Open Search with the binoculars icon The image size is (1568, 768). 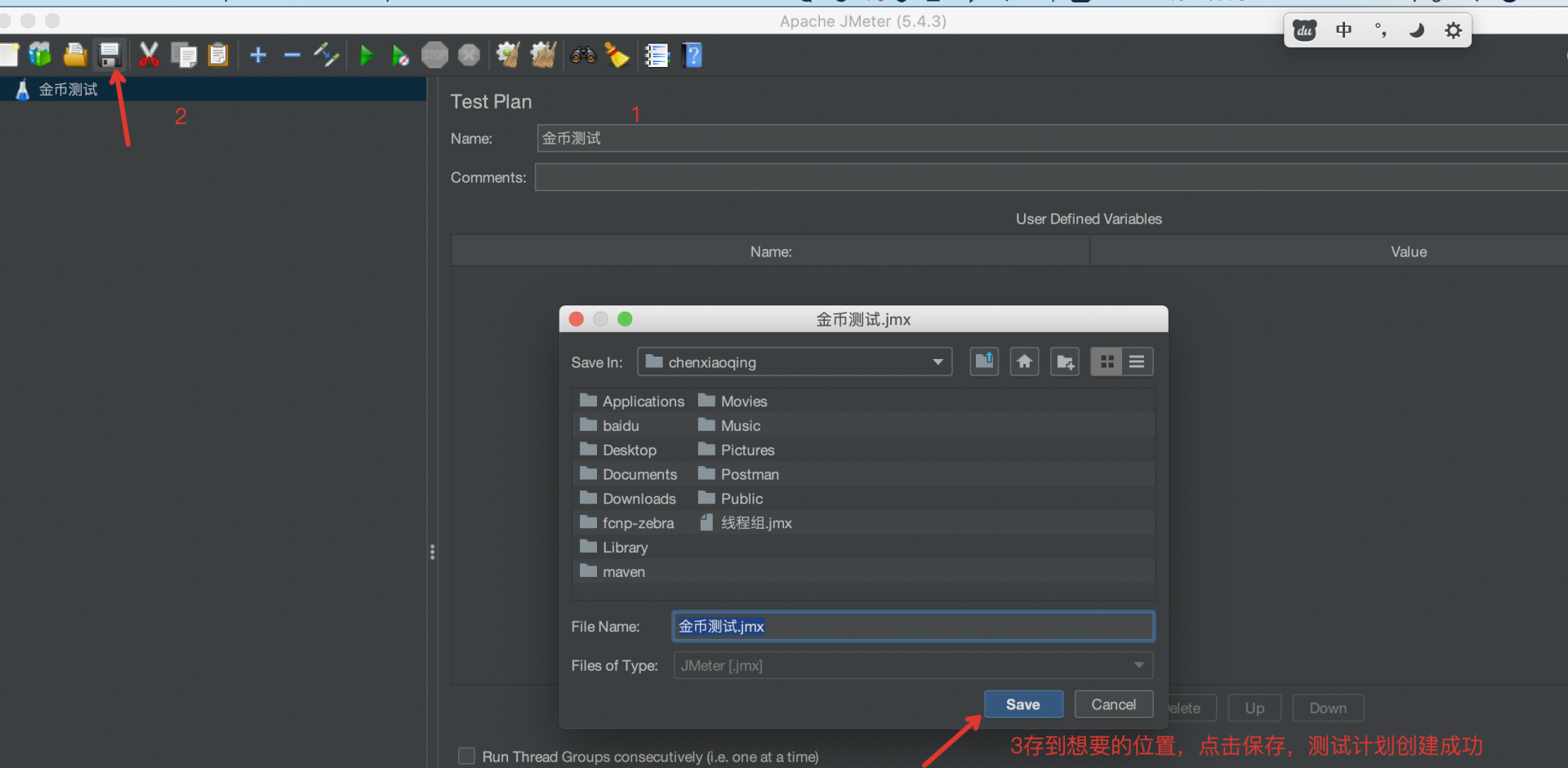point(583,55)
